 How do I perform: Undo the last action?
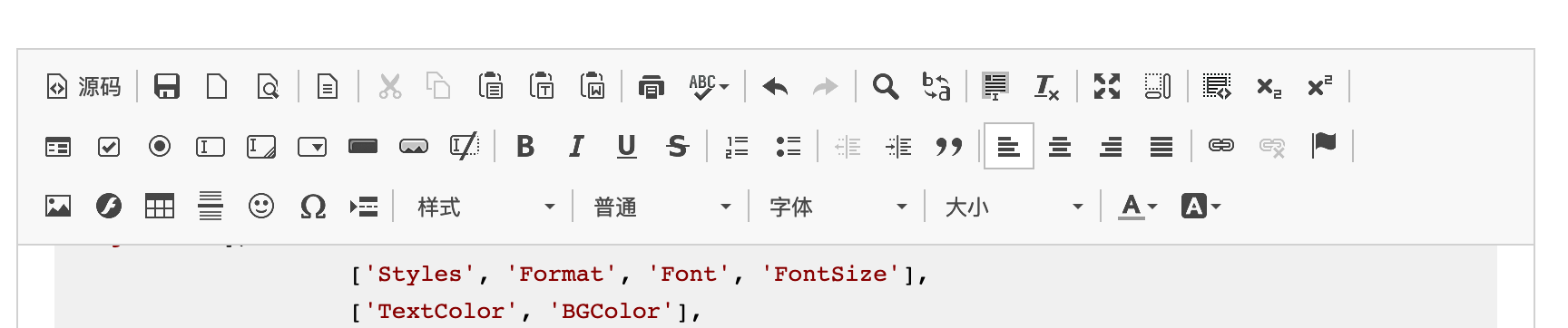pos(775,87)
